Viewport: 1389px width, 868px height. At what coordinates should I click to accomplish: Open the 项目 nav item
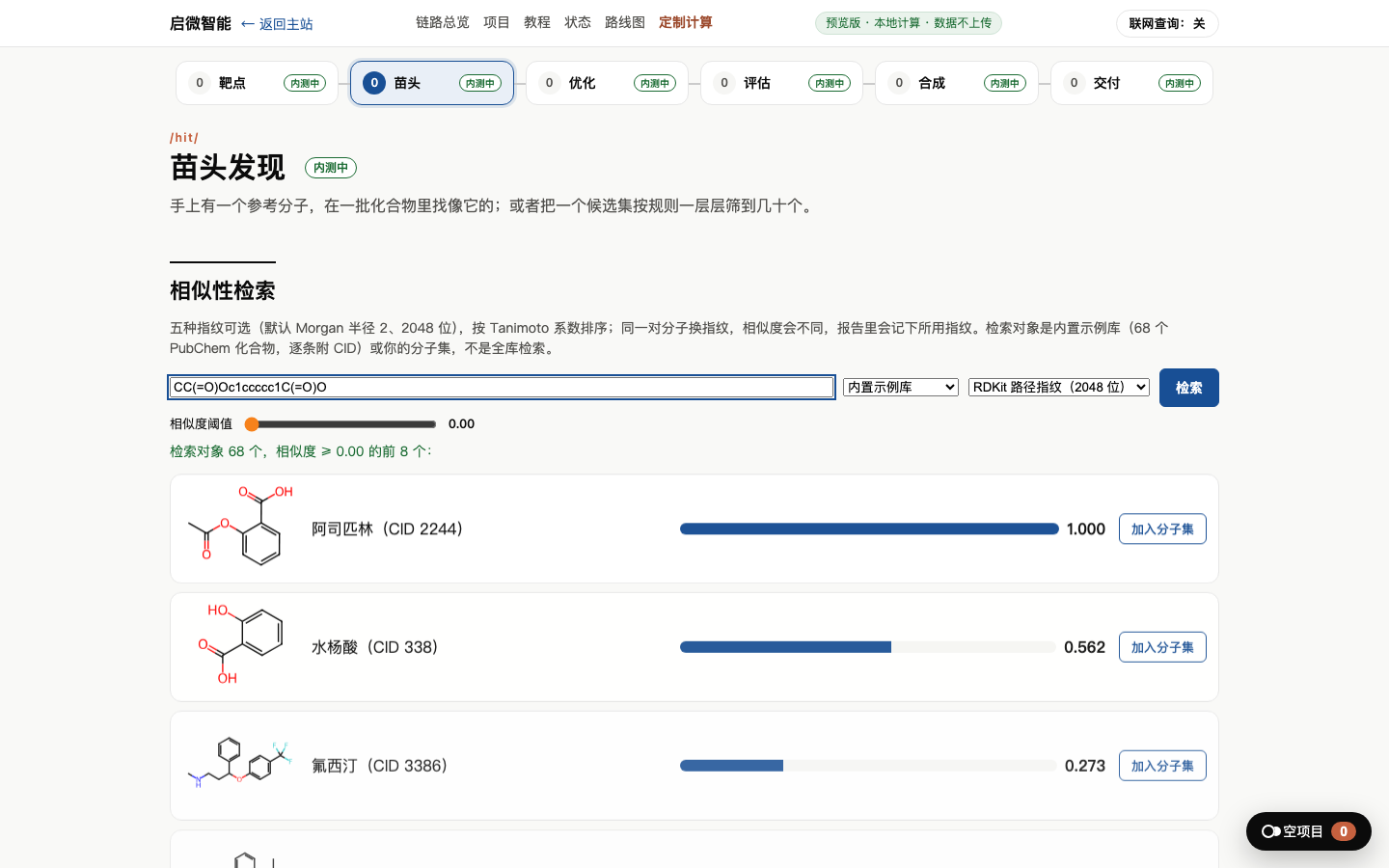[497, 22]
